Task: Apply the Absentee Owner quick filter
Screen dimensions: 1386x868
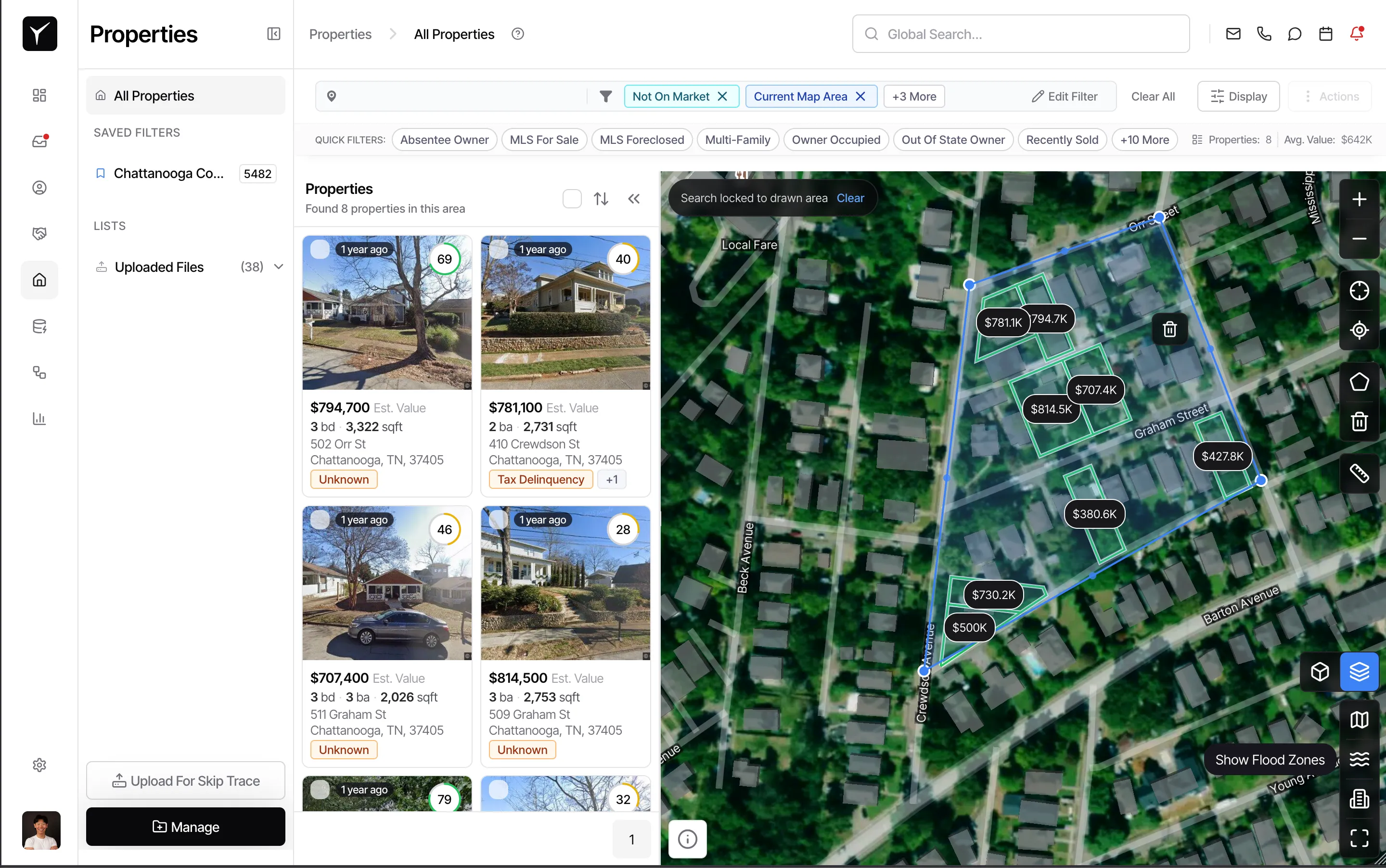Action: [444, 140]
